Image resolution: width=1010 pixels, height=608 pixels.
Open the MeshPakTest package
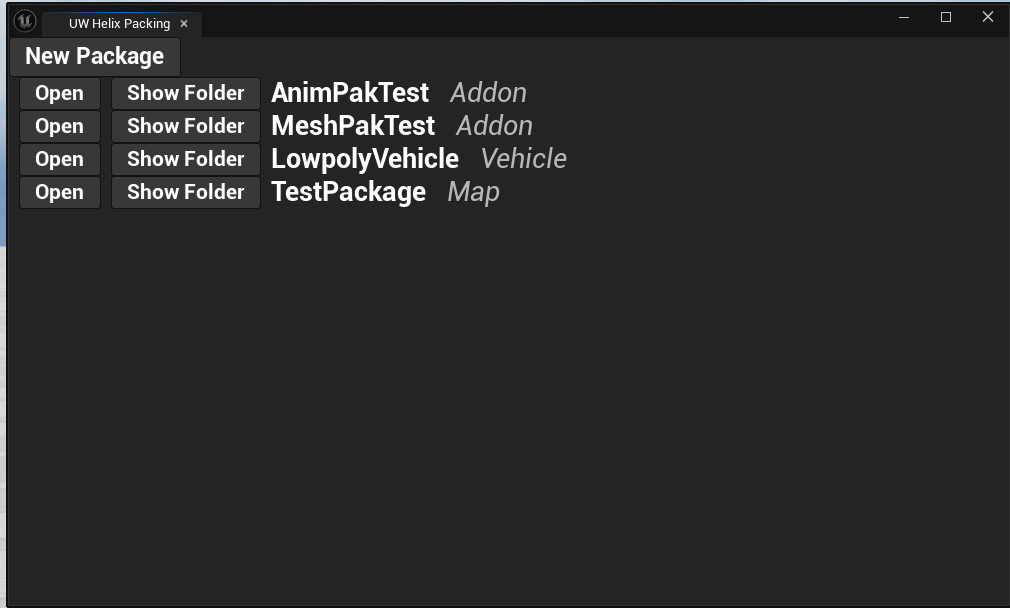pos(60,127)
